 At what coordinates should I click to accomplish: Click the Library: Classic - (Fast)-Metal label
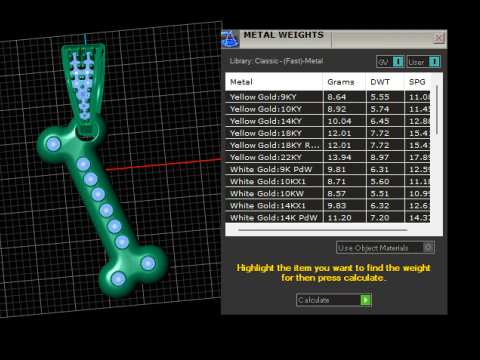pyautogui.click(x=276, y=61)
